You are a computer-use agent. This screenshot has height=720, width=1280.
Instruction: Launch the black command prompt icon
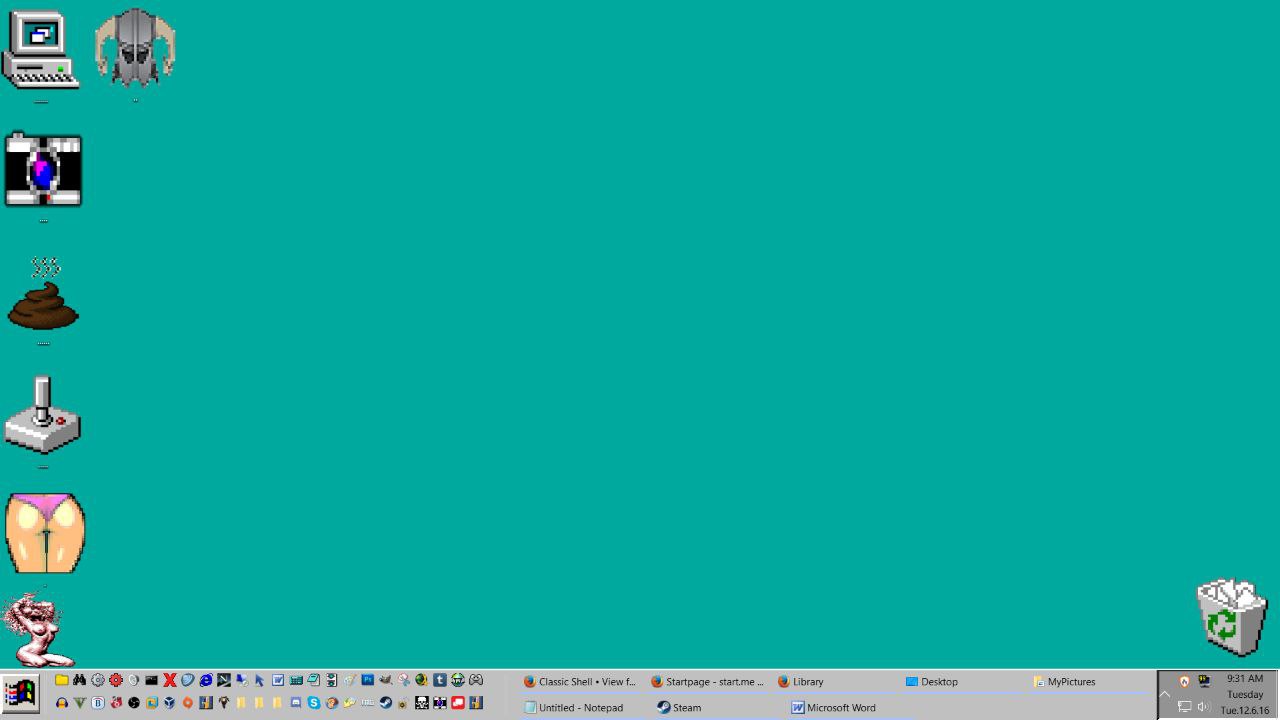(152, 680)
